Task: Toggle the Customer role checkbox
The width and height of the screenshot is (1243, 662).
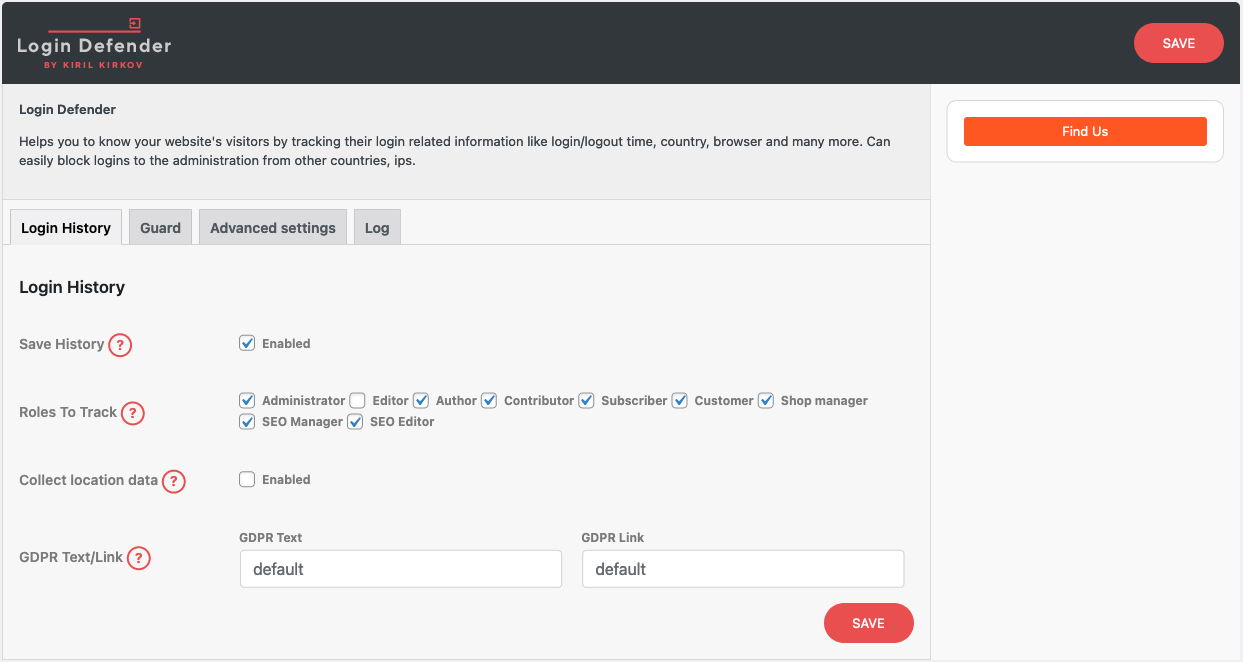Action: 679,400
